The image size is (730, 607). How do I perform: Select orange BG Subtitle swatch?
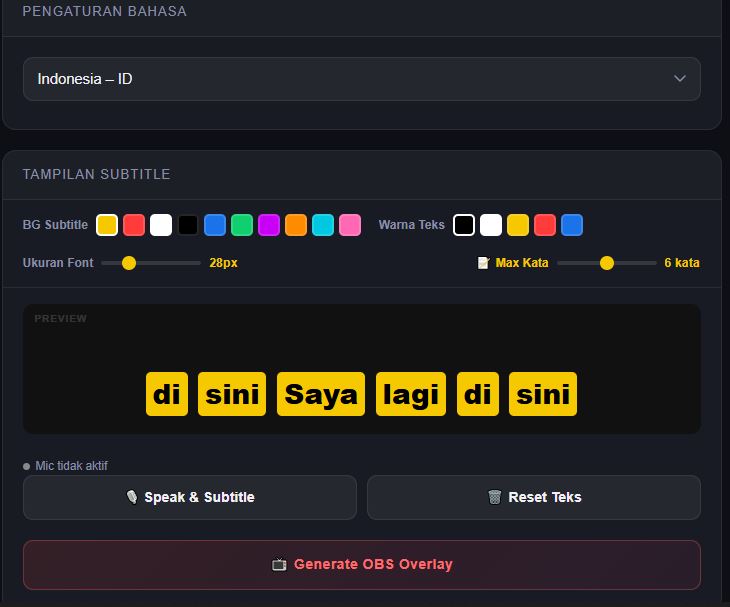click(x=296, y=225)
